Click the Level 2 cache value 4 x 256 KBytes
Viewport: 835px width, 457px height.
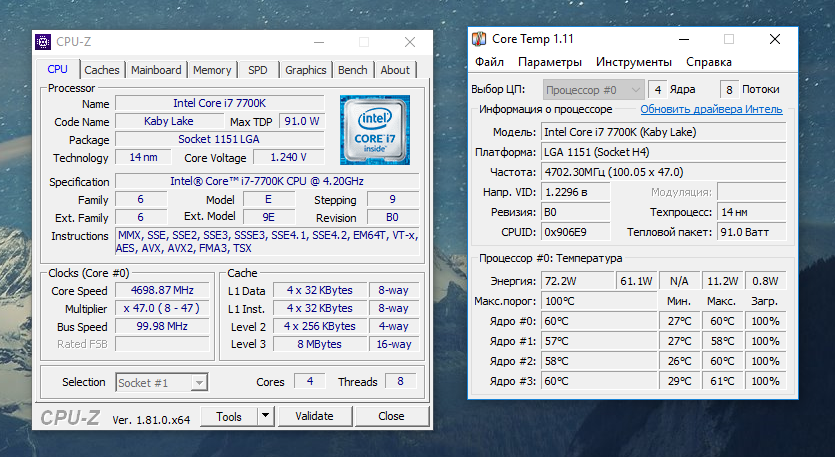320,326
